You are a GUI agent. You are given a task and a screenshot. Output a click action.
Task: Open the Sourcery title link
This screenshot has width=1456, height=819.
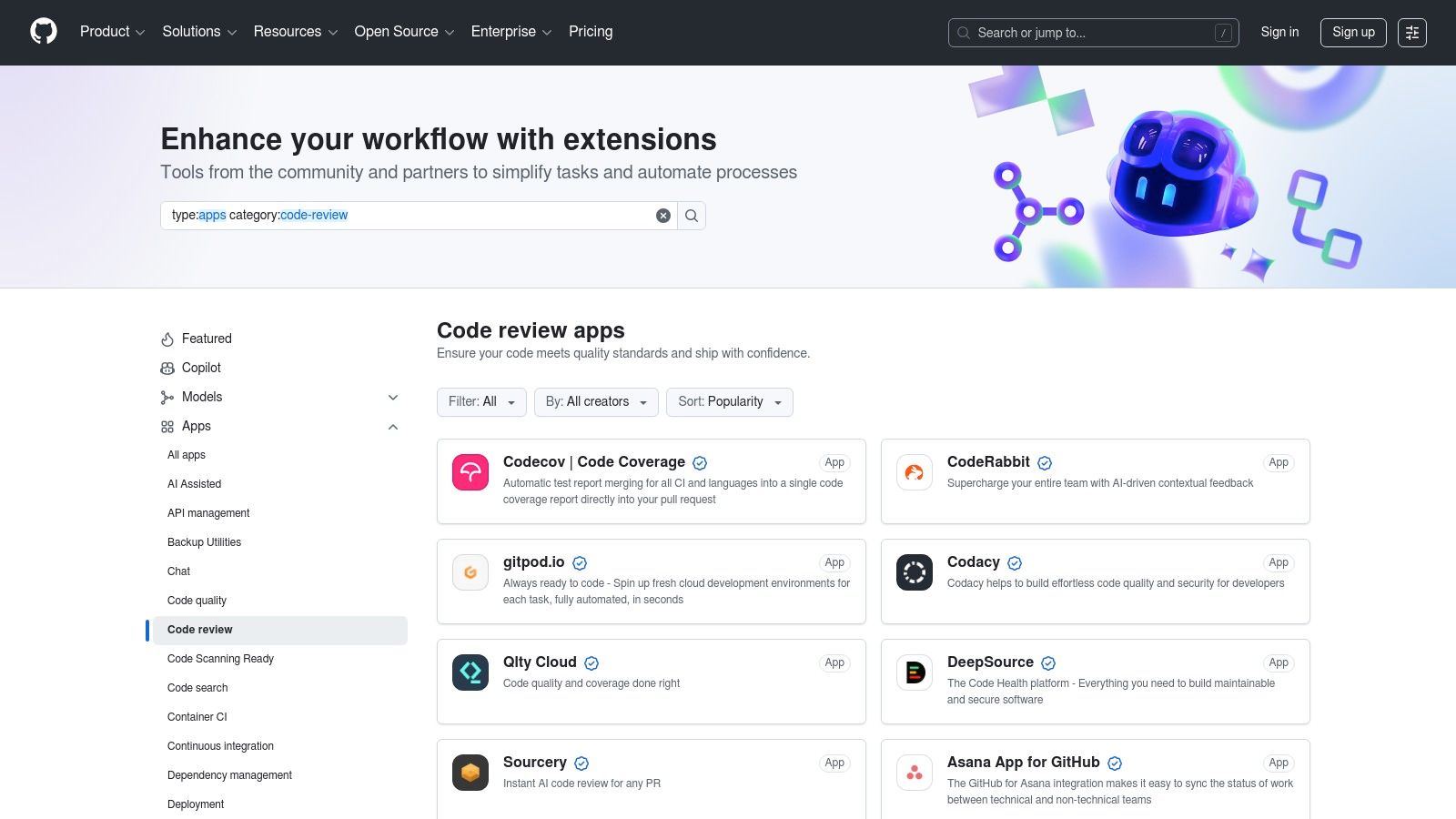click(x=535, y=763)
